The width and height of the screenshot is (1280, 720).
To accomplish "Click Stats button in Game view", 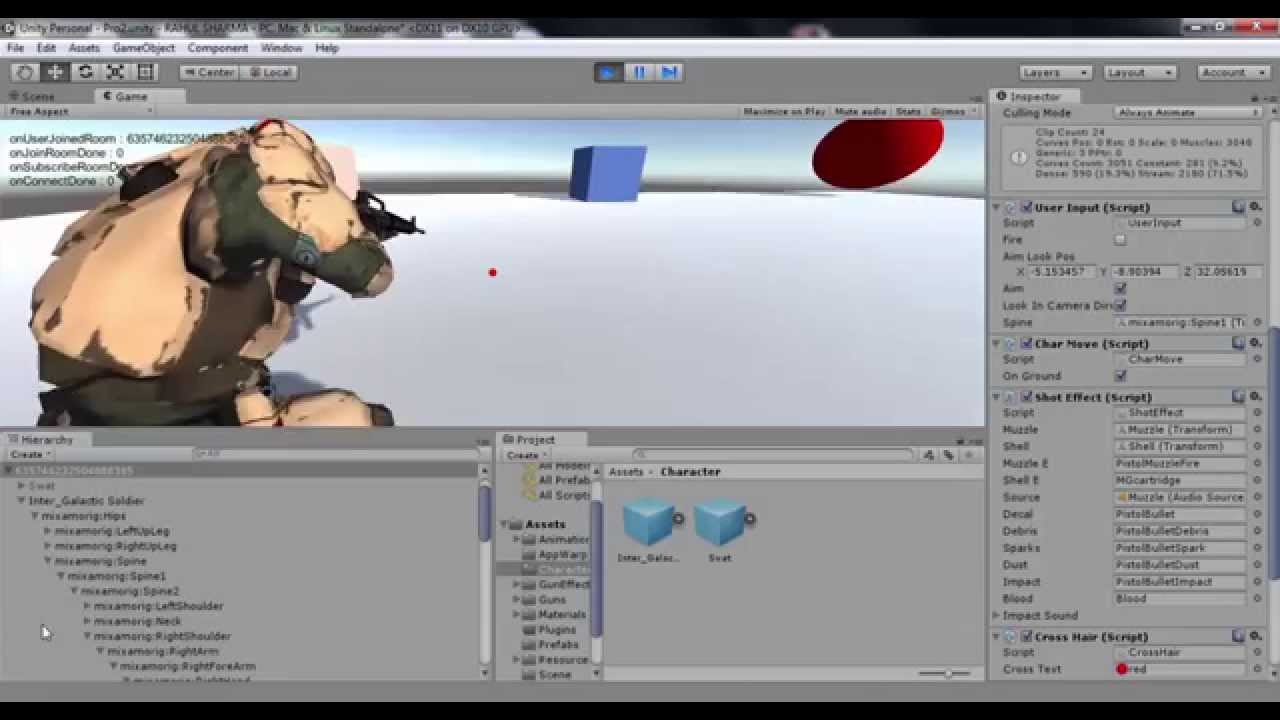I will [x=908, y=111].
